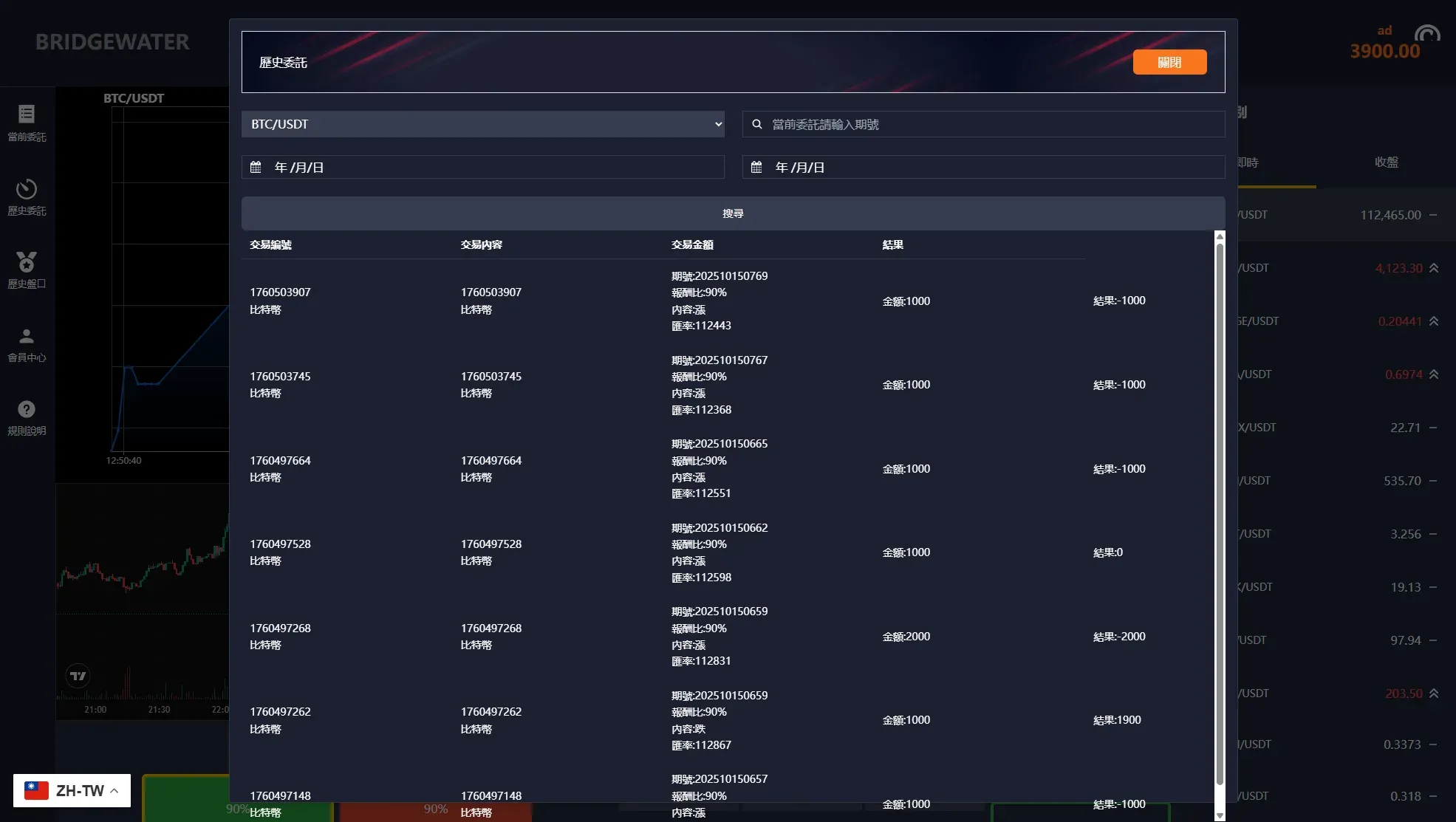Click the start date calendar icon
The image size is (1456, 822).
[256, 167]
